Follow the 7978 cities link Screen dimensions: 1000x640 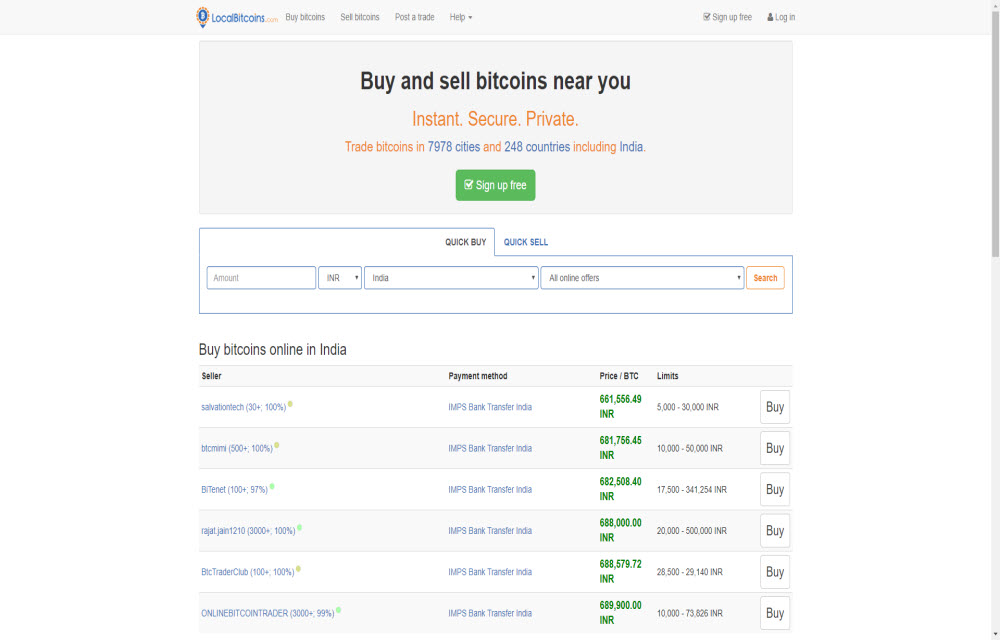point(453,147)
